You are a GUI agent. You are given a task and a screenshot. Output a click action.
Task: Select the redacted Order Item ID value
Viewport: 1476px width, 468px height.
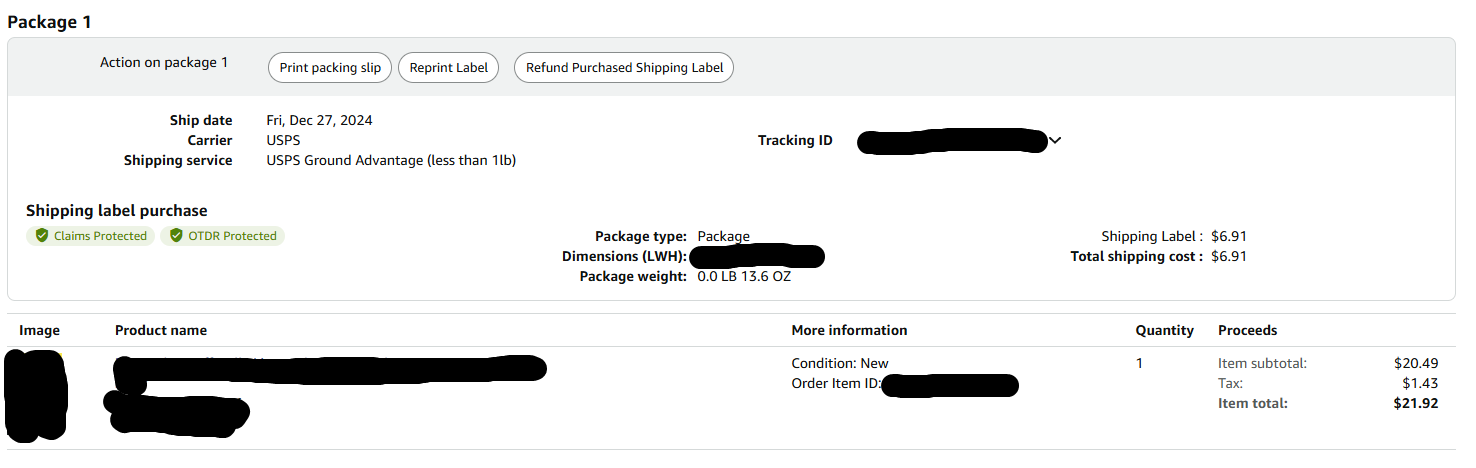[x=951, y=385]
